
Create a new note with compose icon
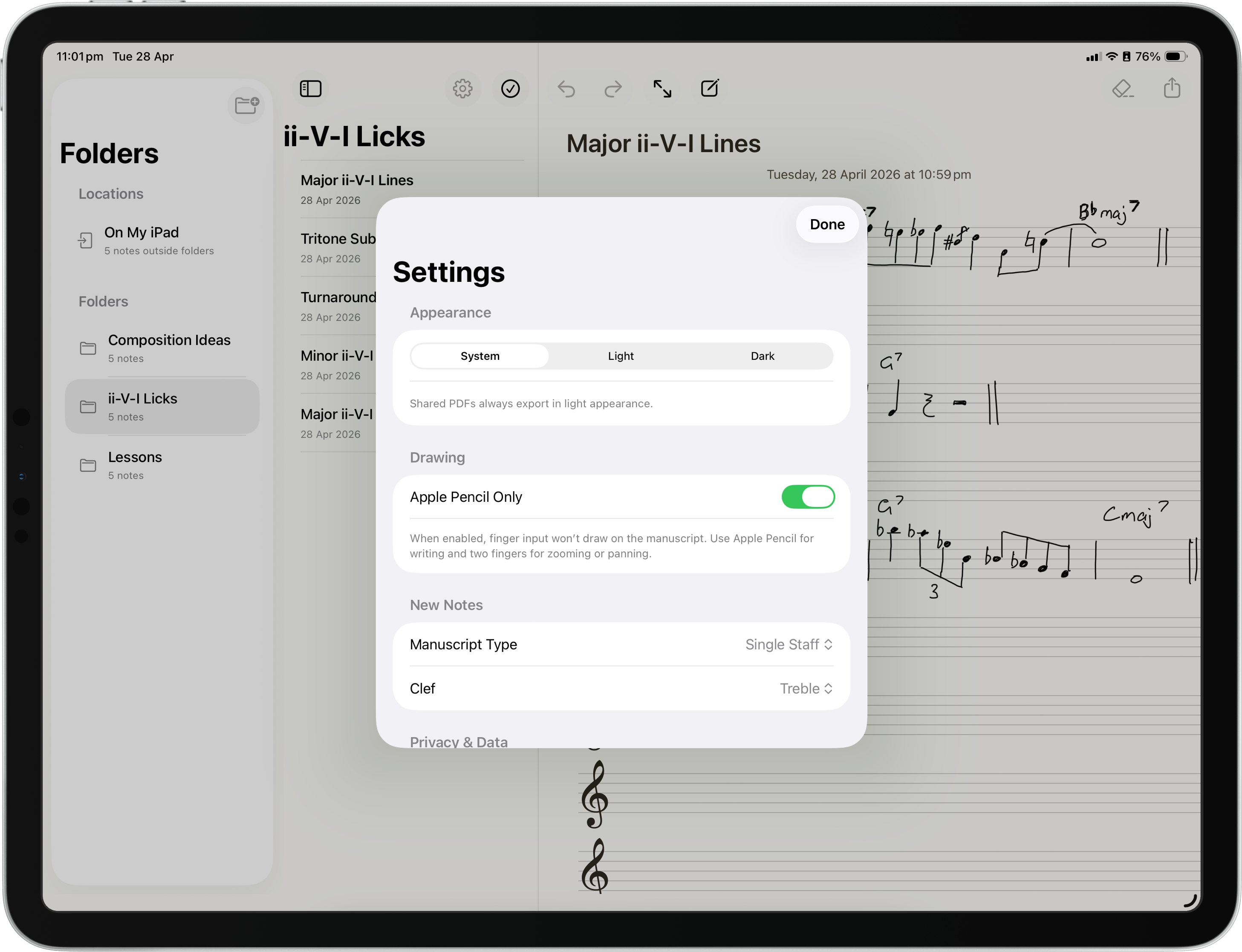(x=710, y=88)
